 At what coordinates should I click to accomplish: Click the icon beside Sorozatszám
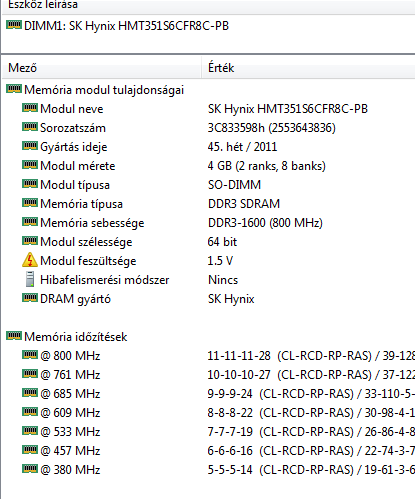point(30,127)
